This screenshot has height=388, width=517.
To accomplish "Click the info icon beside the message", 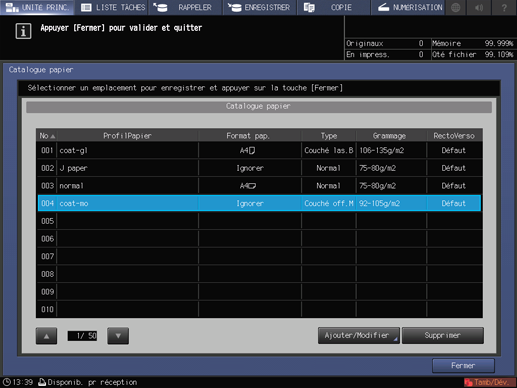I will click(23, 31).
